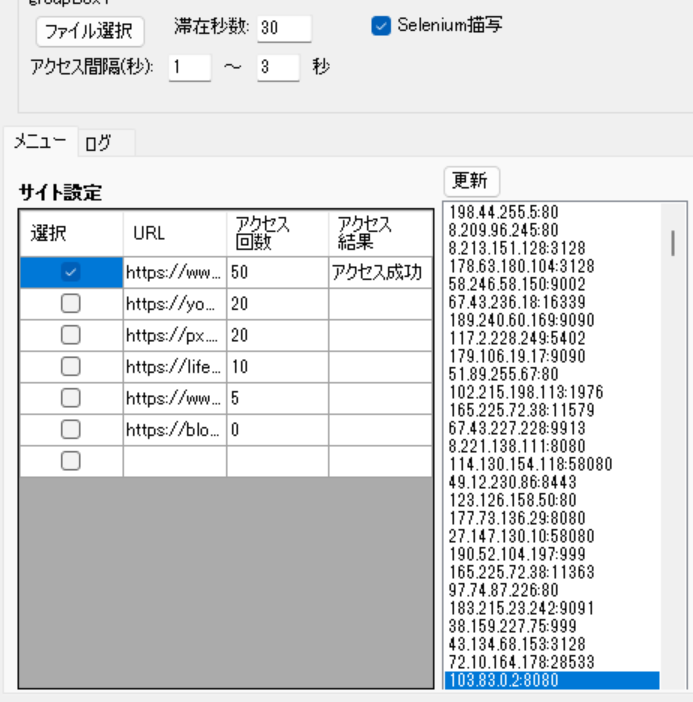
Task: Check the box for the https://px... row
Action: (71, 335)
